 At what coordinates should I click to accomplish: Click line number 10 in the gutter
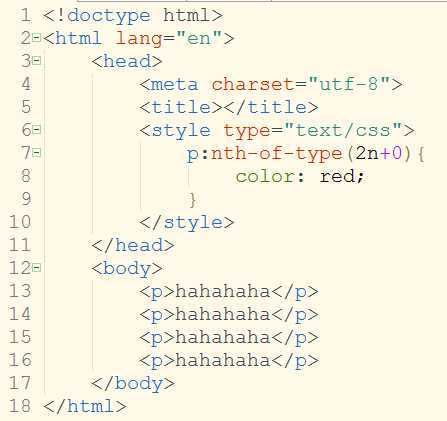coord(20,222)
